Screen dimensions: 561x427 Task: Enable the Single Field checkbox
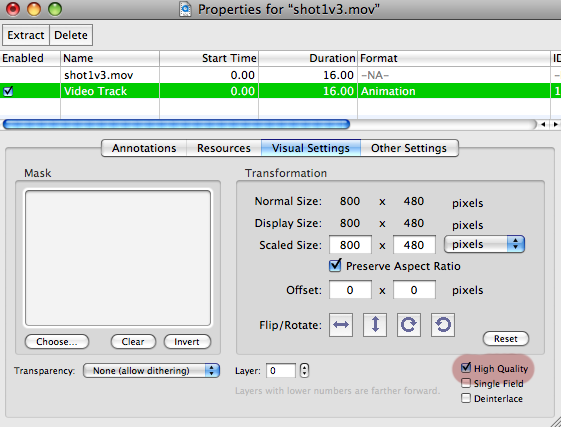pyautogui.click(x=466, y=383)
